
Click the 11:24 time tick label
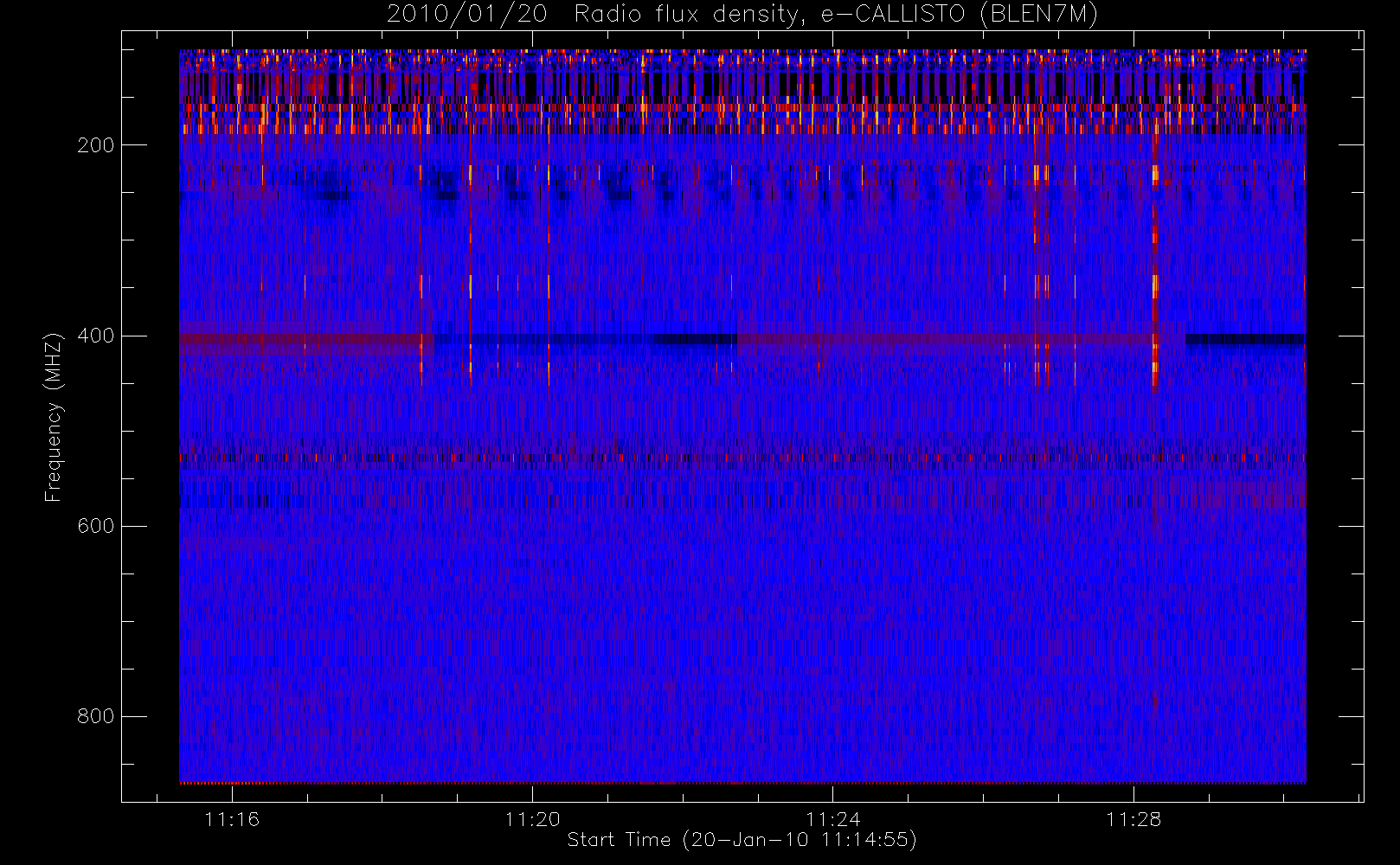point(832,819)
